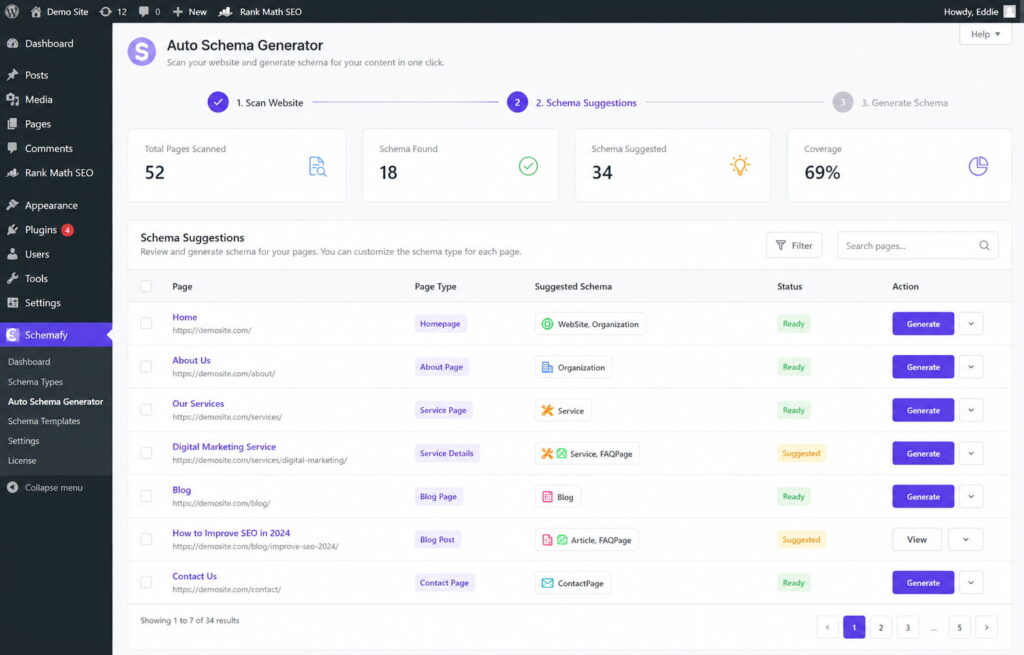1024x655 pixels.
Task: Generate schema for the Contact Us page
Action: (x=923, y=583)
